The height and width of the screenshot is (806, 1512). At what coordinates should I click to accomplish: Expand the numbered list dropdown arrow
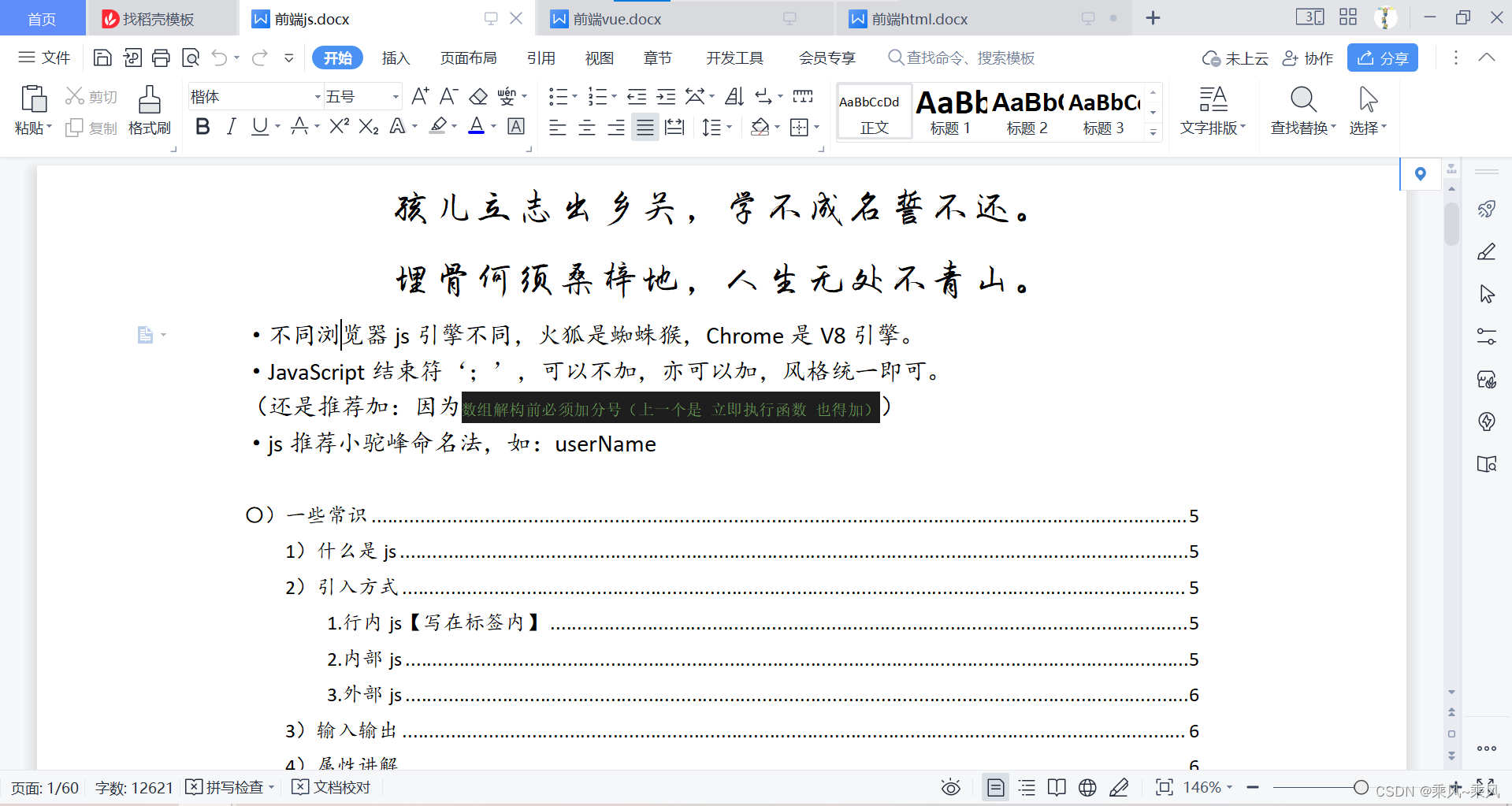614,97
